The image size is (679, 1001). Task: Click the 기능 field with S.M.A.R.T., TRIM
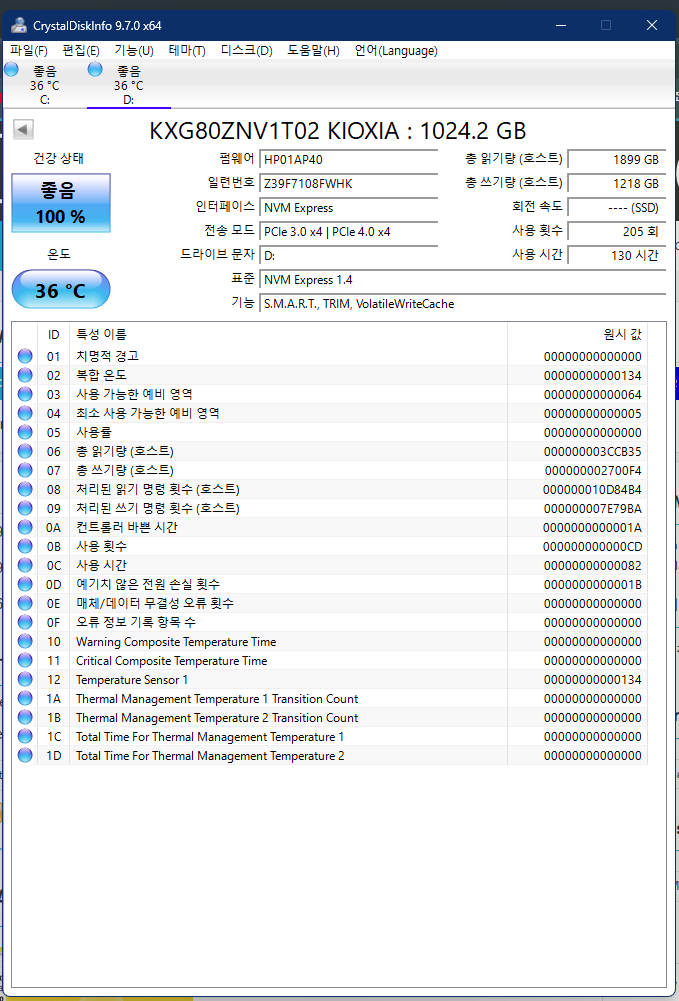pyautogui.click(x=463, y=304)
